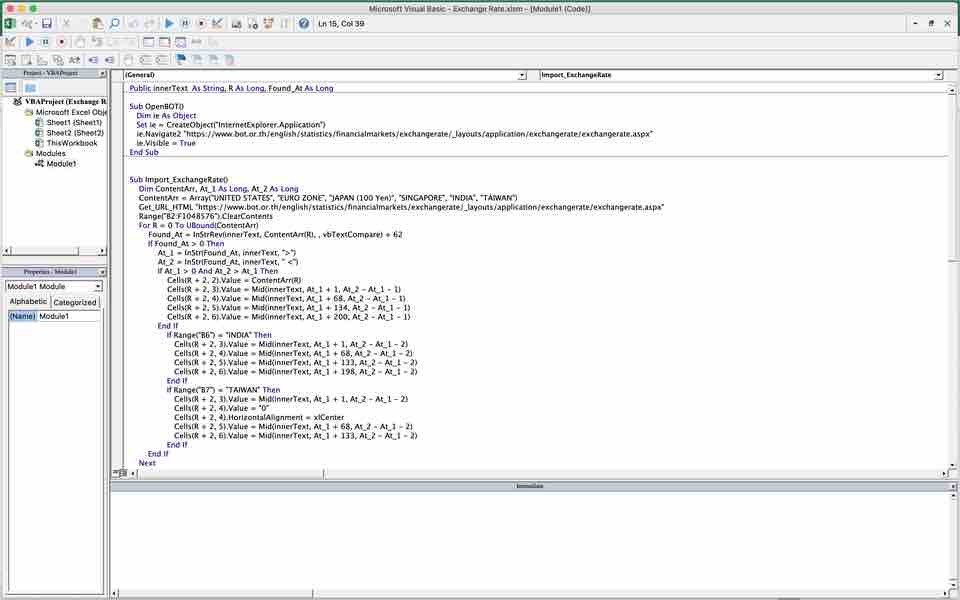Viewport: 960px width, 600px height.
Task: Click the red Reset icon in the Debug toolbar
Action: (x=61, y=42)
